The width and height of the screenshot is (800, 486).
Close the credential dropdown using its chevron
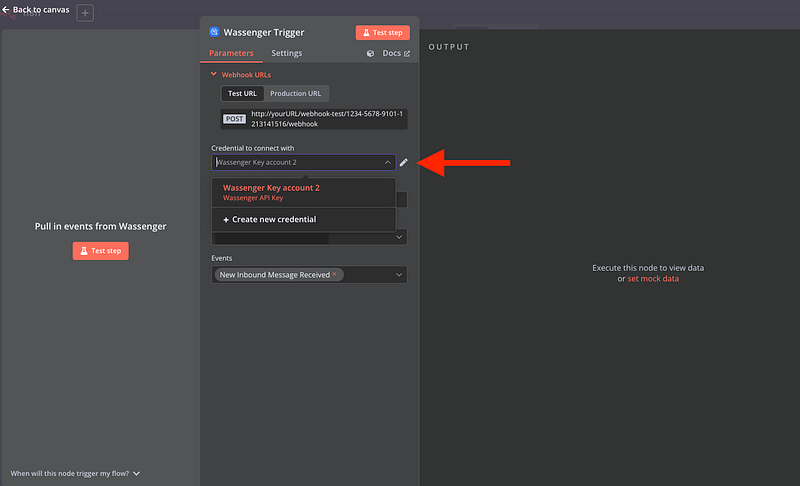pyautogui.click(x=388, y=162)
